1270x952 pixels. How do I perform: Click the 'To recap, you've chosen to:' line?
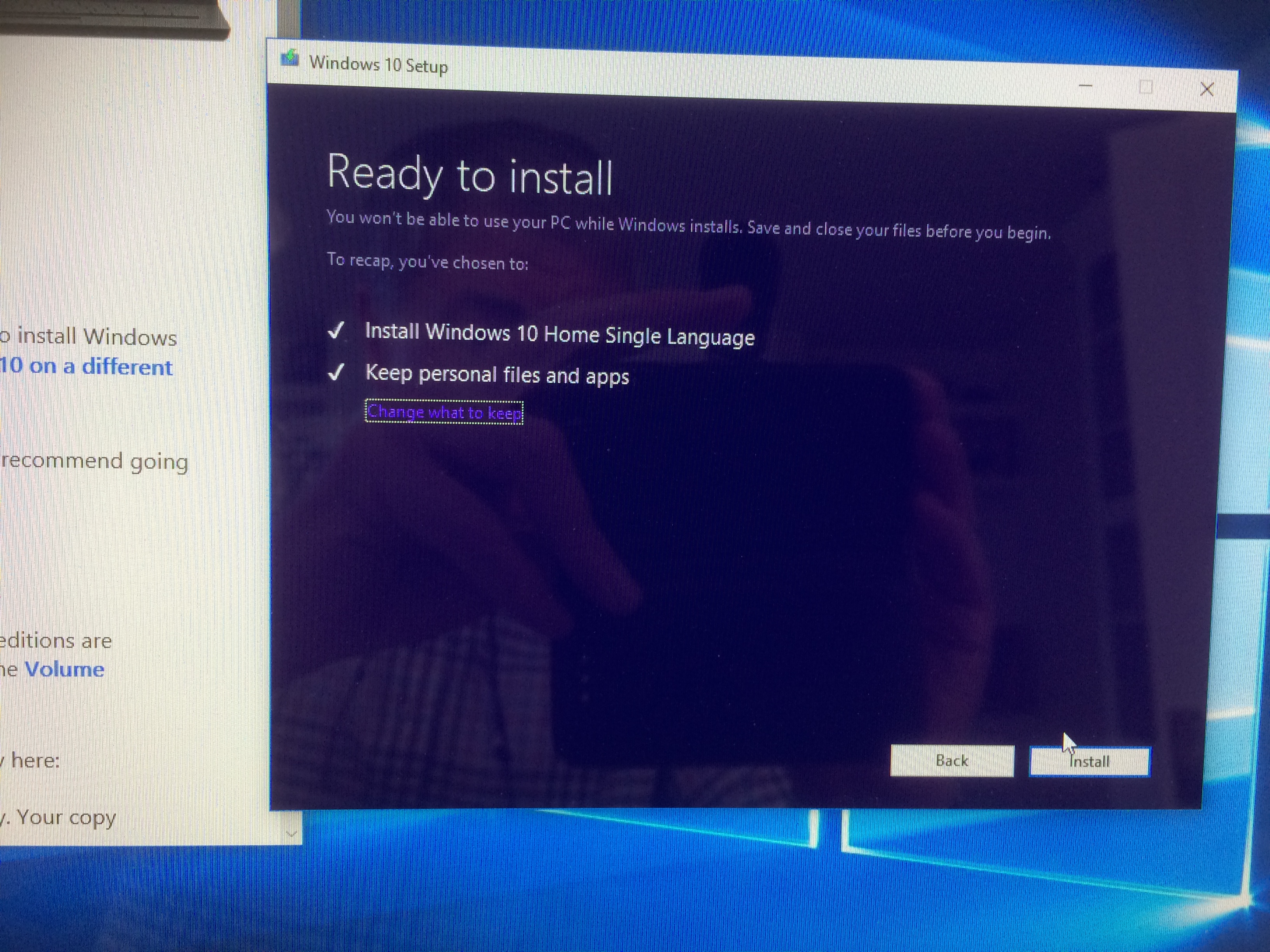tap(427, 262)
